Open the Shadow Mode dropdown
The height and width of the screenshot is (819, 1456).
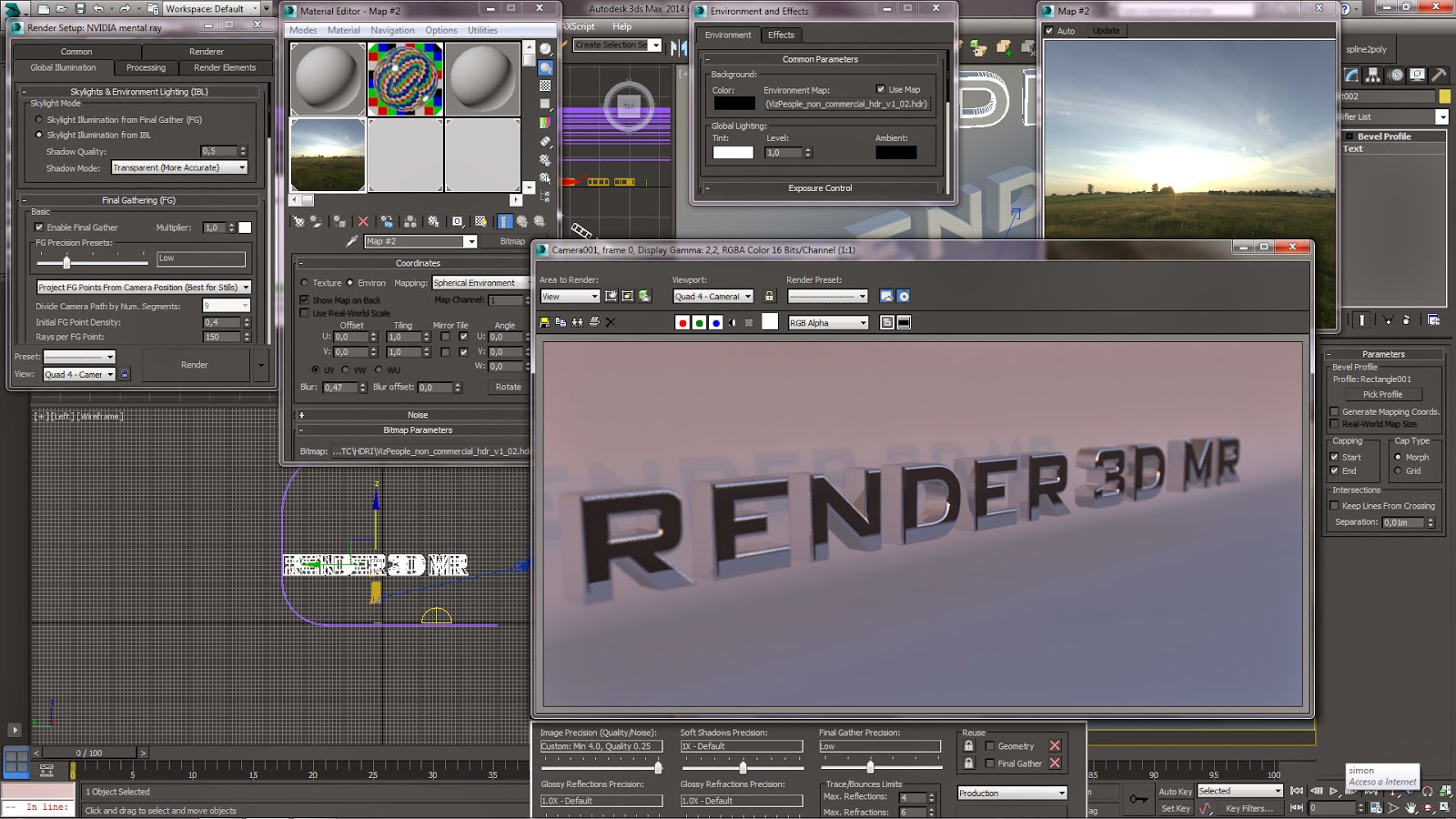(x=241, y=167)
